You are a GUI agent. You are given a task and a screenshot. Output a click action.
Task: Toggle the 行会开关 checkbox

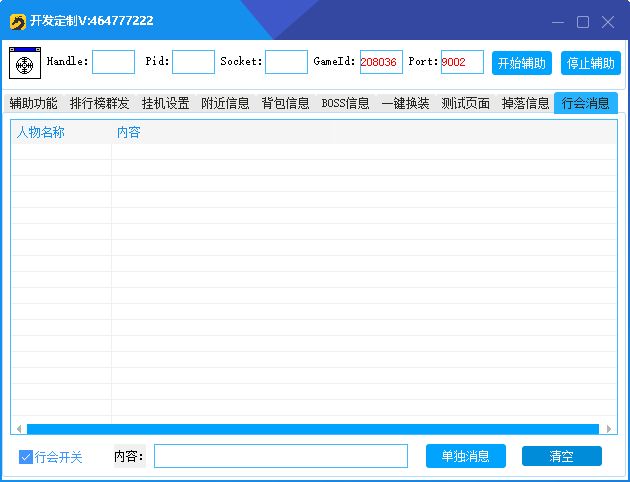(26, 457)
